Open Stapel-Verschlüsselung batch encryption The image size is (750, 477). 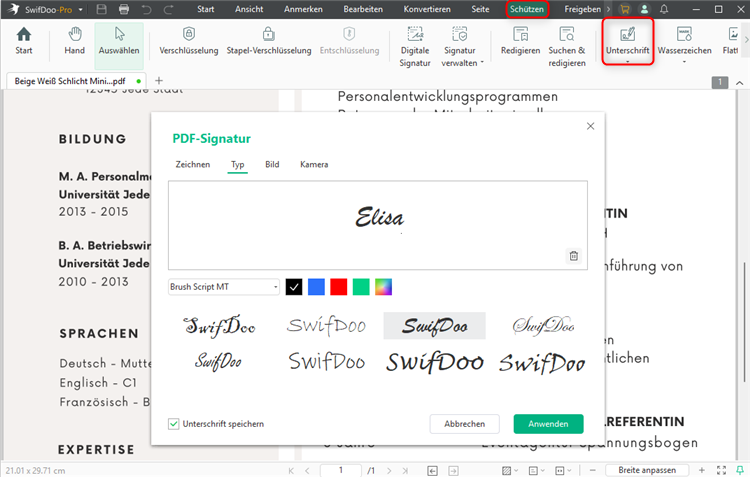[x=268, y=41]
